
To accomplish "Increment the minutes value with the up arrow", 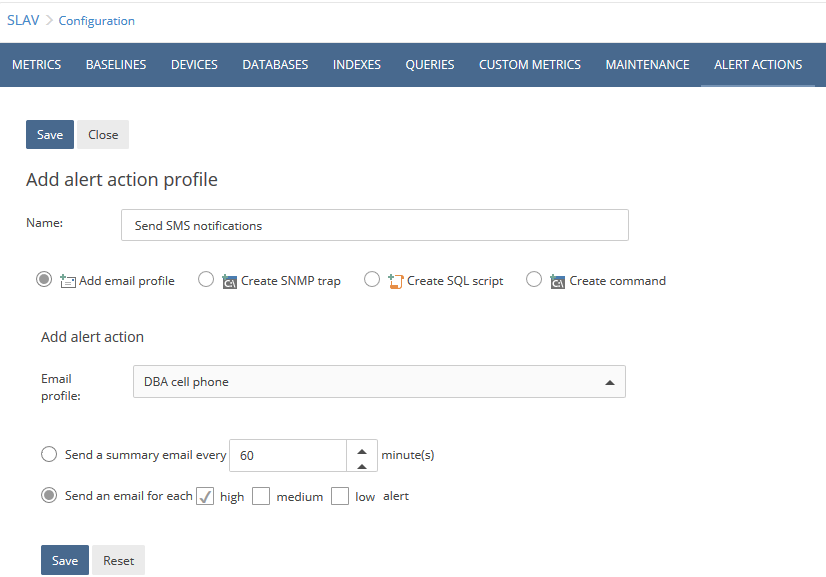I will [363, 448].
